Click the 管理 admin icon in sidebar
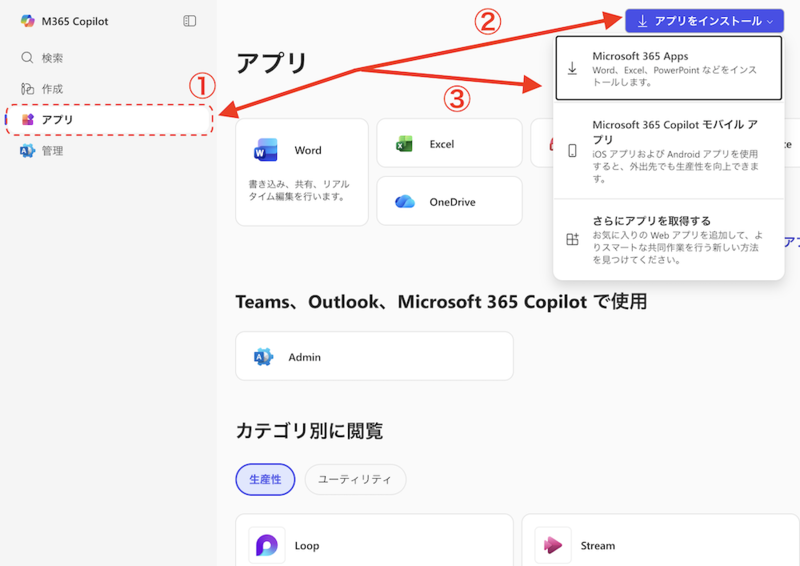Viewport: 800px width, 566px height. click(27, 151)
